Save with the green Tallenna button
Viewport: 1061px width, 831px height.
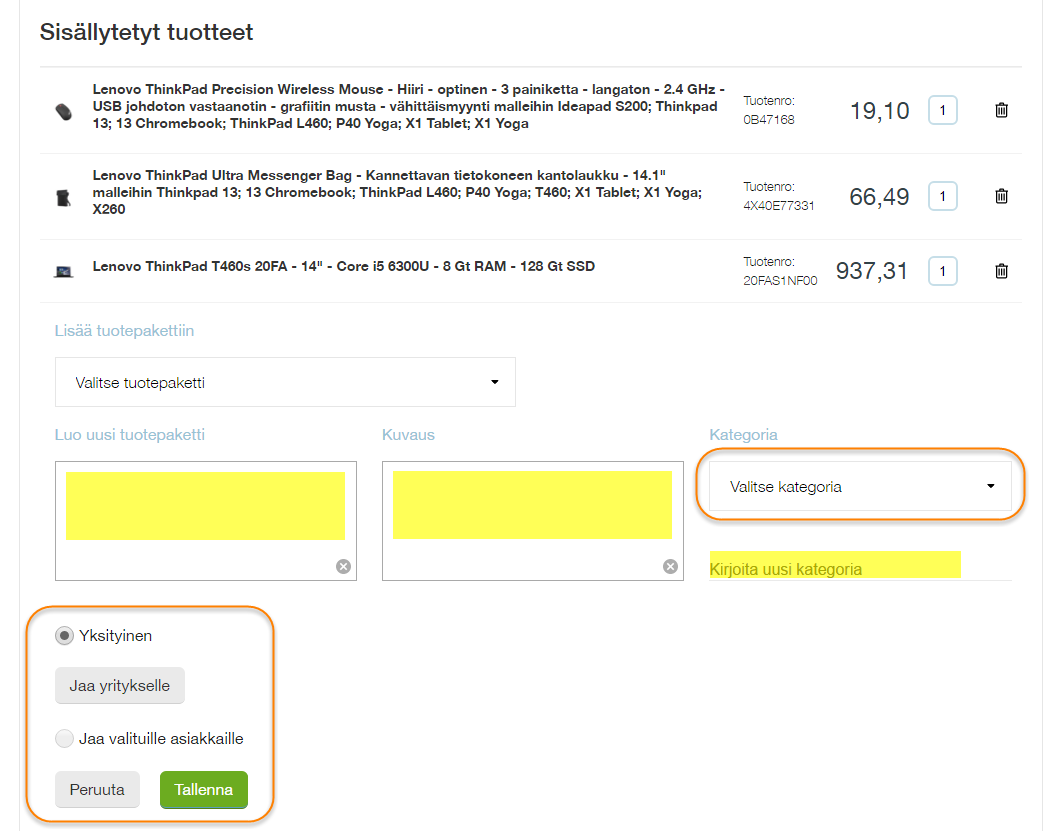tap(203, 789)
